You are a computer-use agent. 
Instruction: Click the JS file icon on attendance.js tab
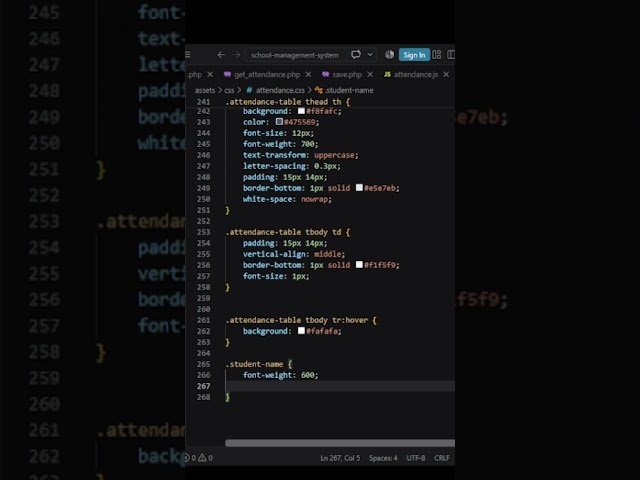[x=387, y=74]
